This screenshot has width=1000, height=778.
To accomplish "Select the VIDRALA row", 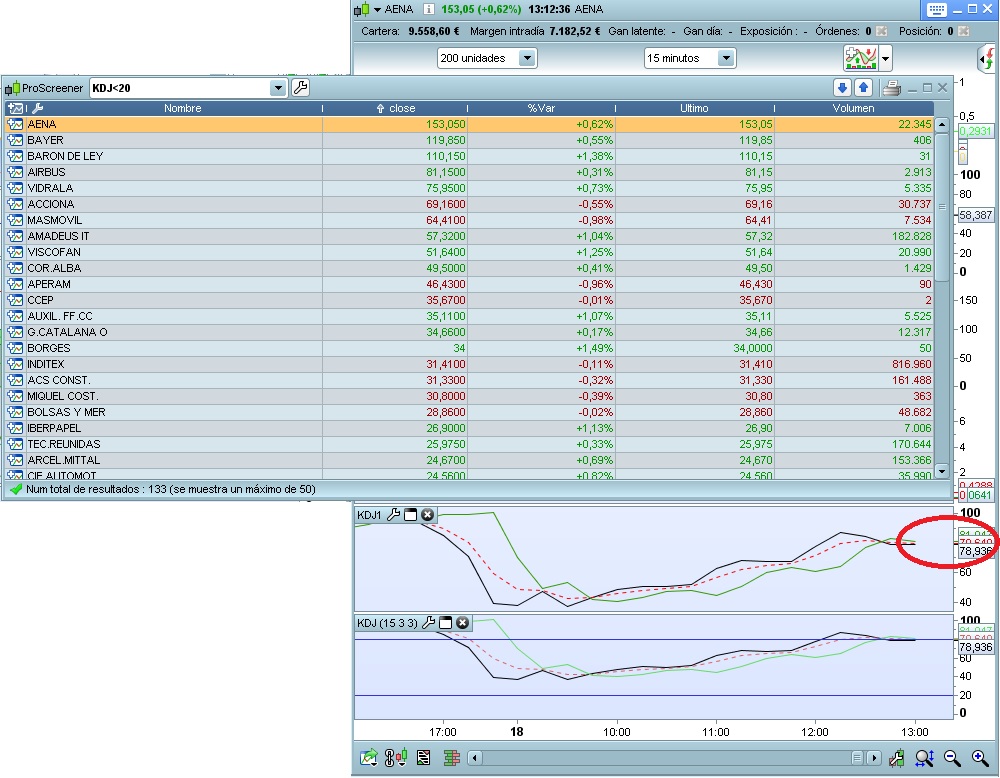I will pos(469,188).
